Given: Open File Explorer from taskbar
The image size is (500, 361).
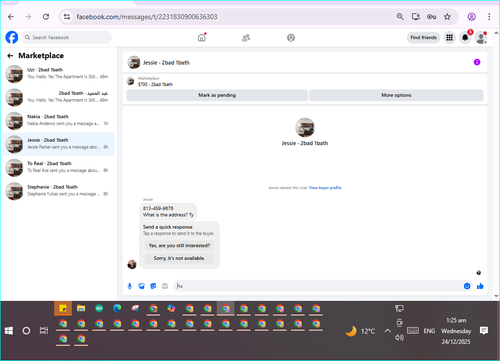Looking at the screenshot, I should pyautogui.click(x=81, y=309).
